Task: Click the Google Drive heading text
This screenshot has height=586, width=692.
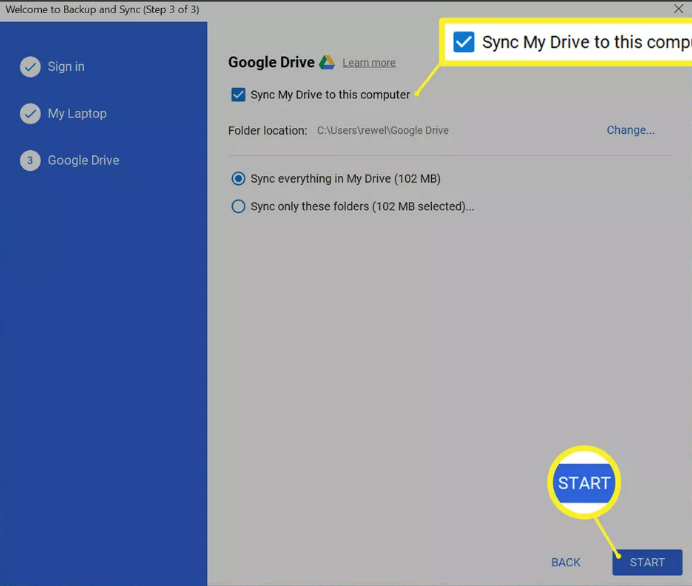Action: click(x=271, y=62)
